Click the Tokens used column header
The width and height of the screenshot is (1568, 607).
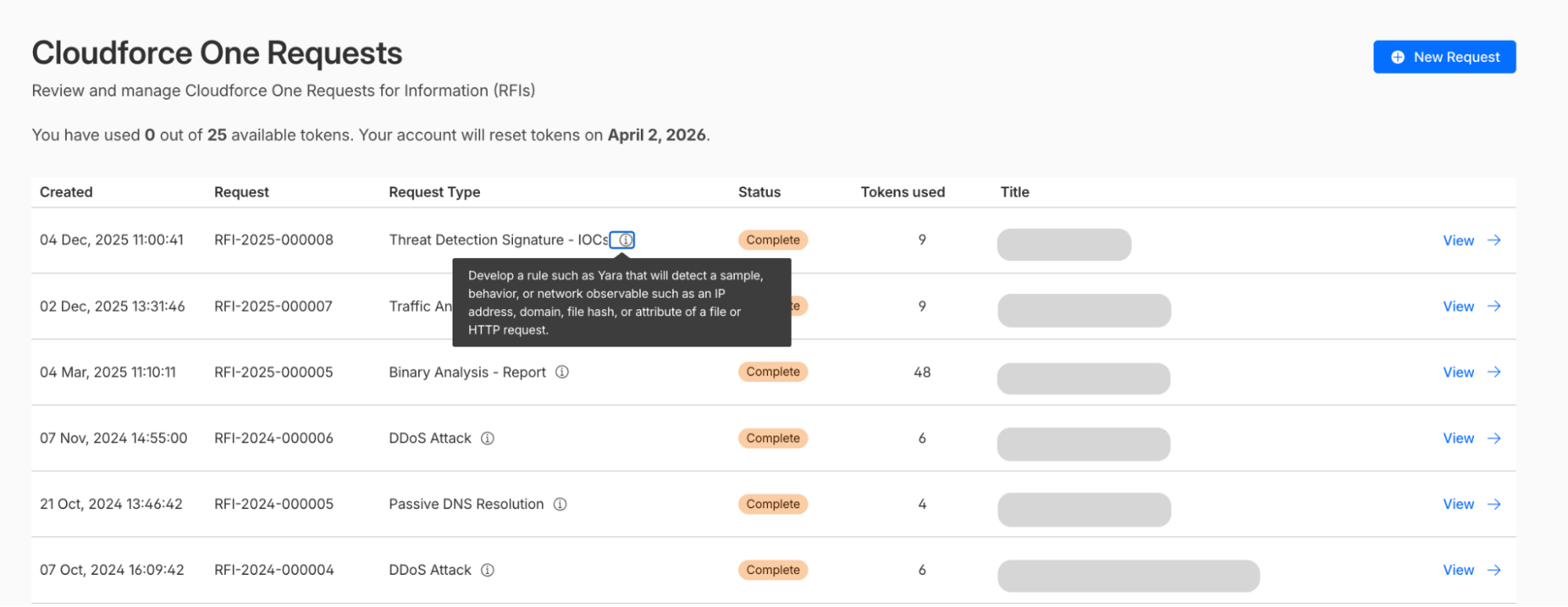pyautogui.click(x=902, y=192)
